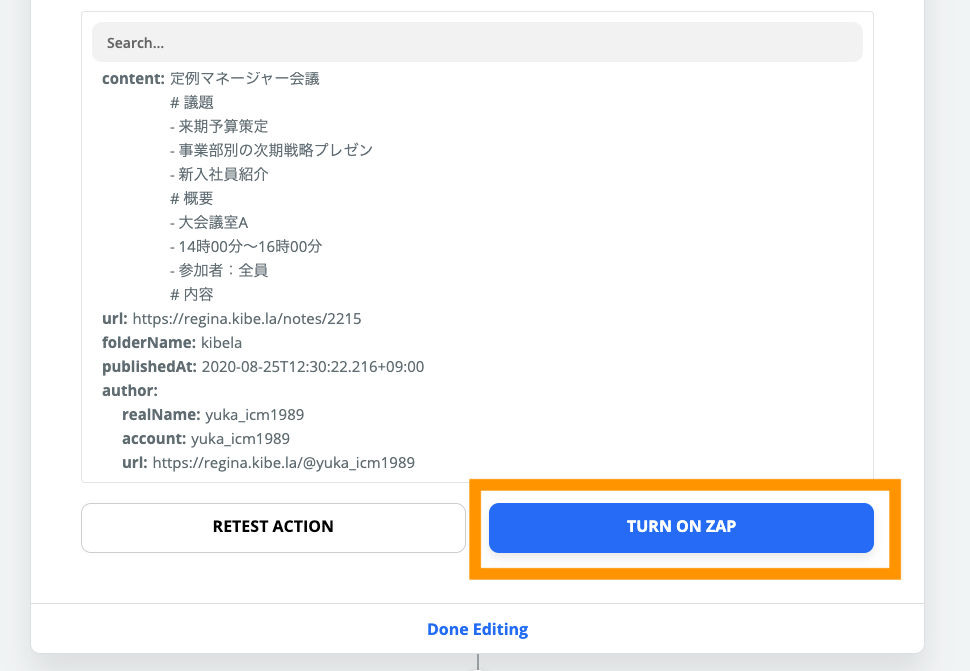This screenshot has width=970, height=671.
Task: Select the 参加者：全員 line
Action: [219, 270]
